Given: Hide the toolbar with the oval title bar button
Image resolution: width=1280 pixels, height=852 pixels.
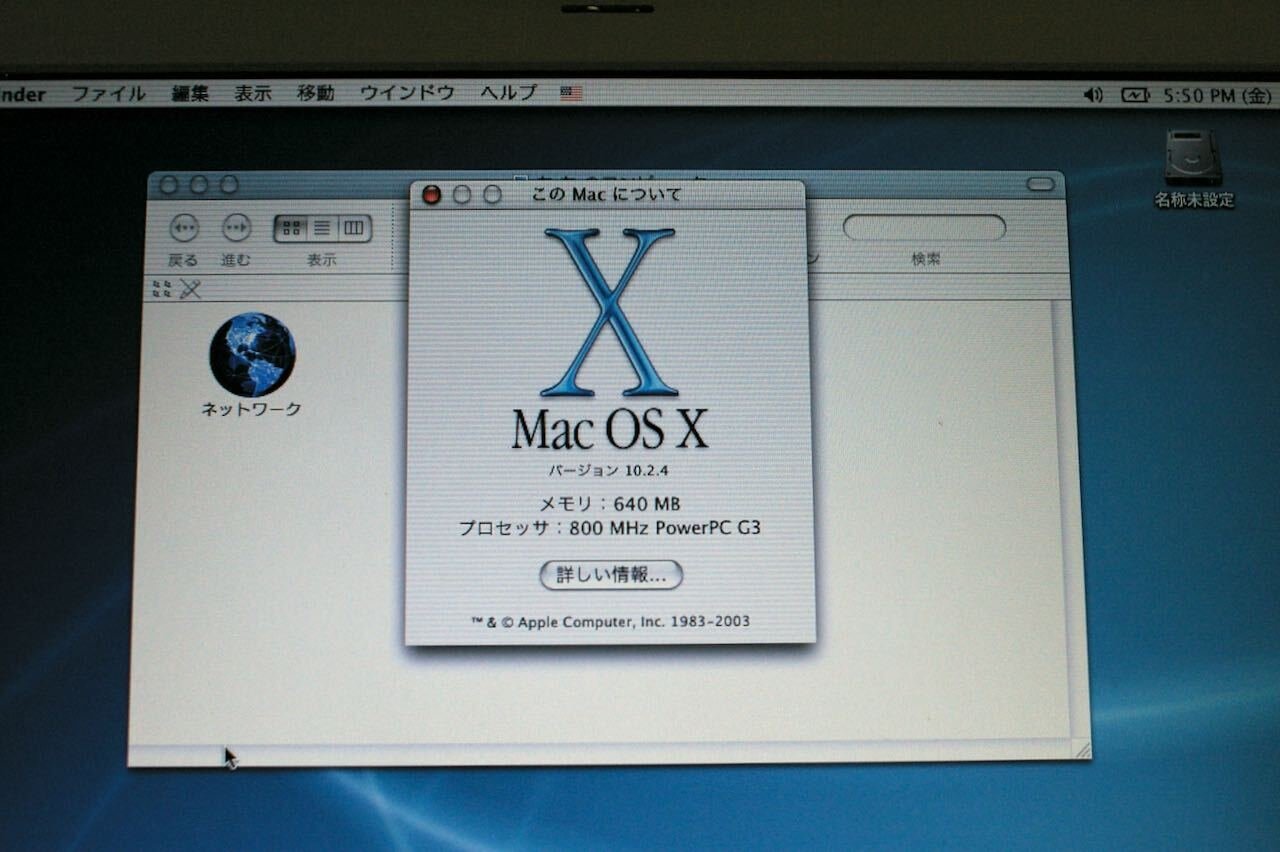Looking at the screenshot, I should coord(1040,184).
